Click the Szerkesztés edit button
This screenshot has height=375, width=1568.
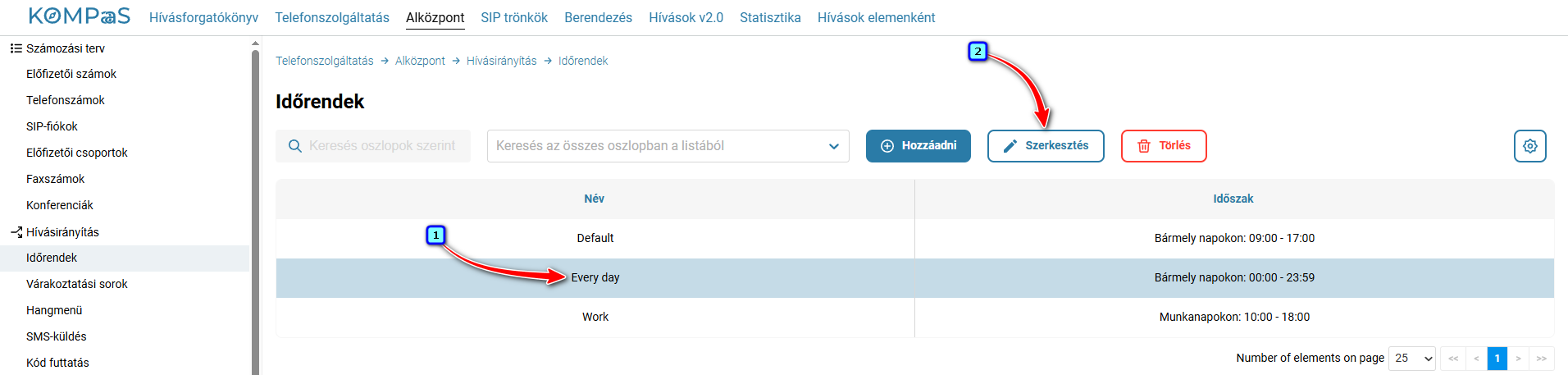[x=1046, y=146]
